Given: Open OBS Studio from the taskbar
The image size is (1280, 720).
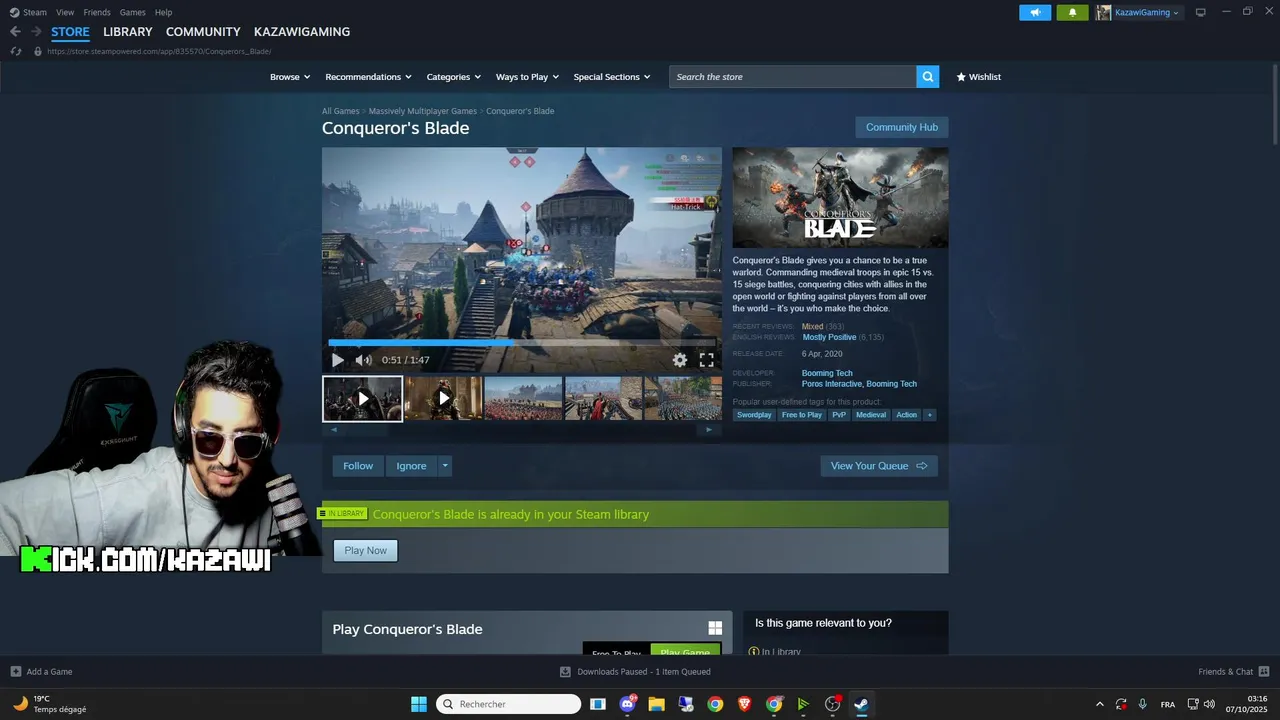Looking at the screenshot, I should [x=832, y=704].
